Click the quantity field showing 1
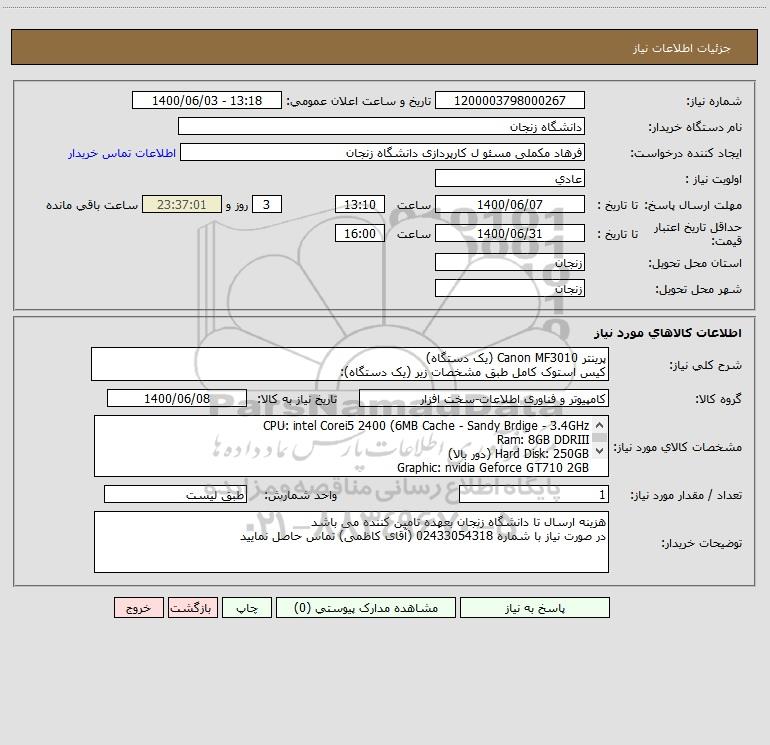Screen dimensions: 770x745 (534, 495)
